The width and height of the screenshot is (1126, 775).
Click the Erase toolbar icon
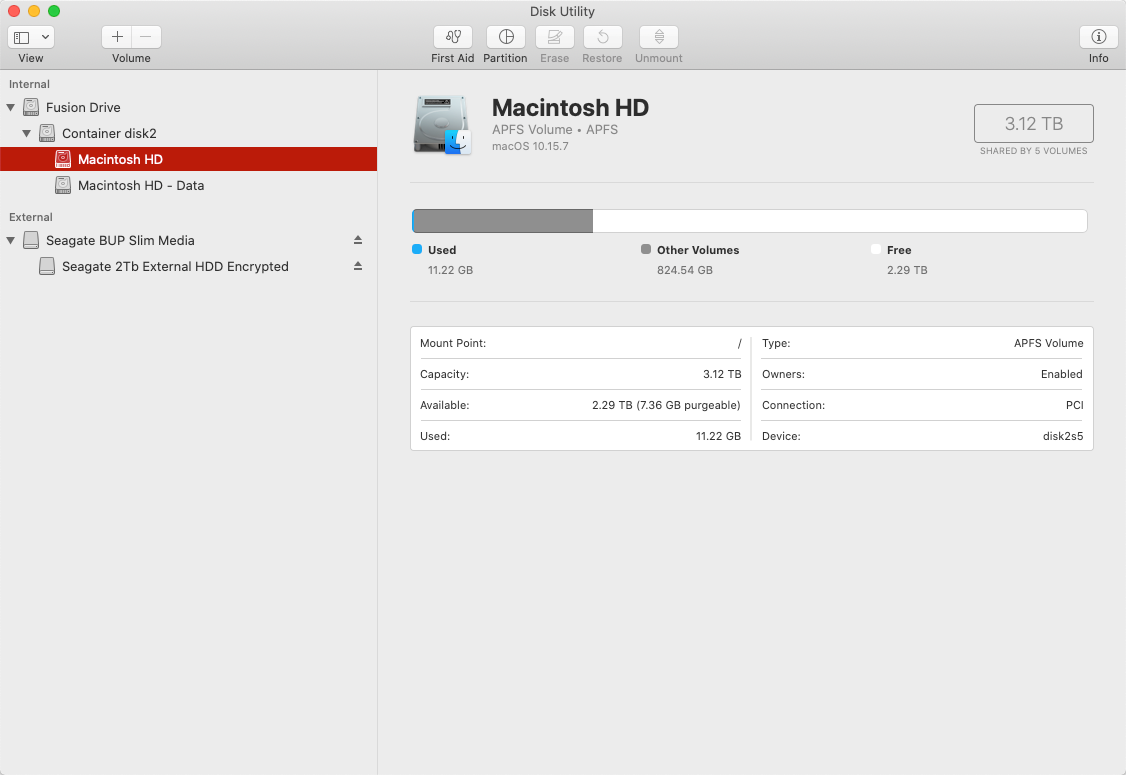pyautogui.click(x=554, y=37)
